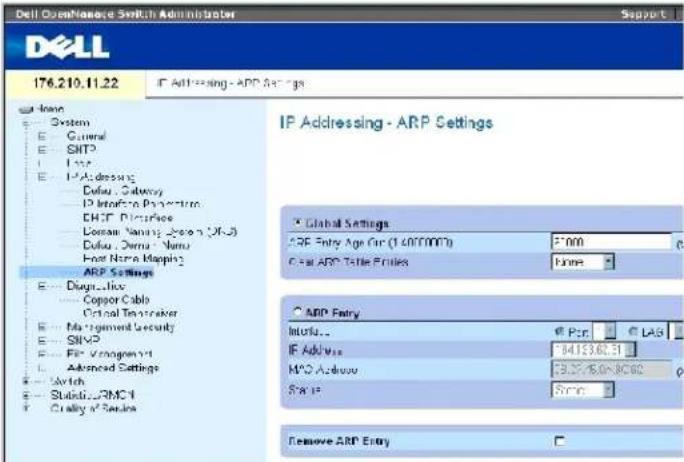The image size is (684, 462).
Task: Choose the LAG interface radio button
Action: [x=633, y=332]
